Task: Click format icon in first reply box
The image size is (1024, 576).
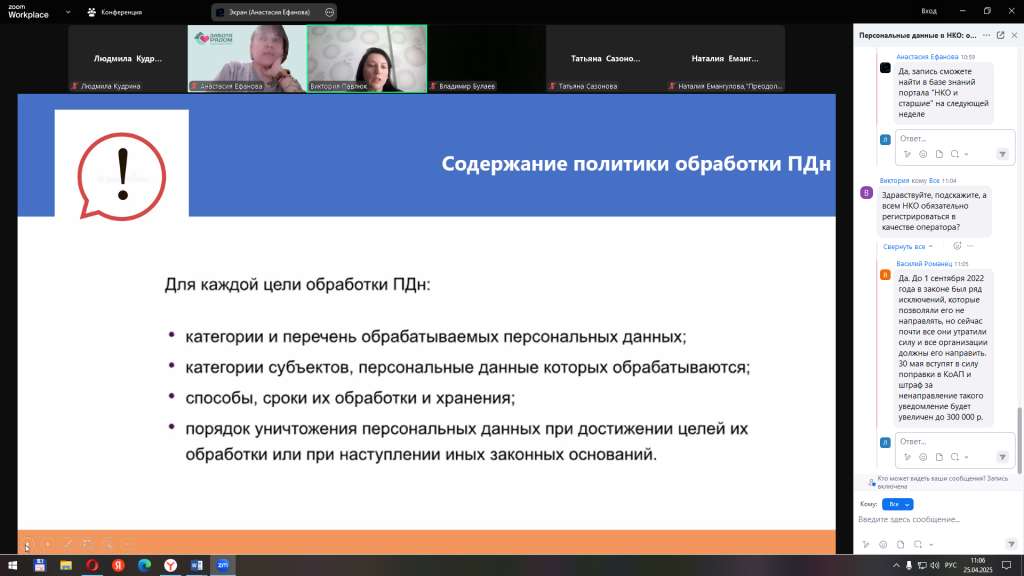Action: pyautogui.click(x=907, y=154)
